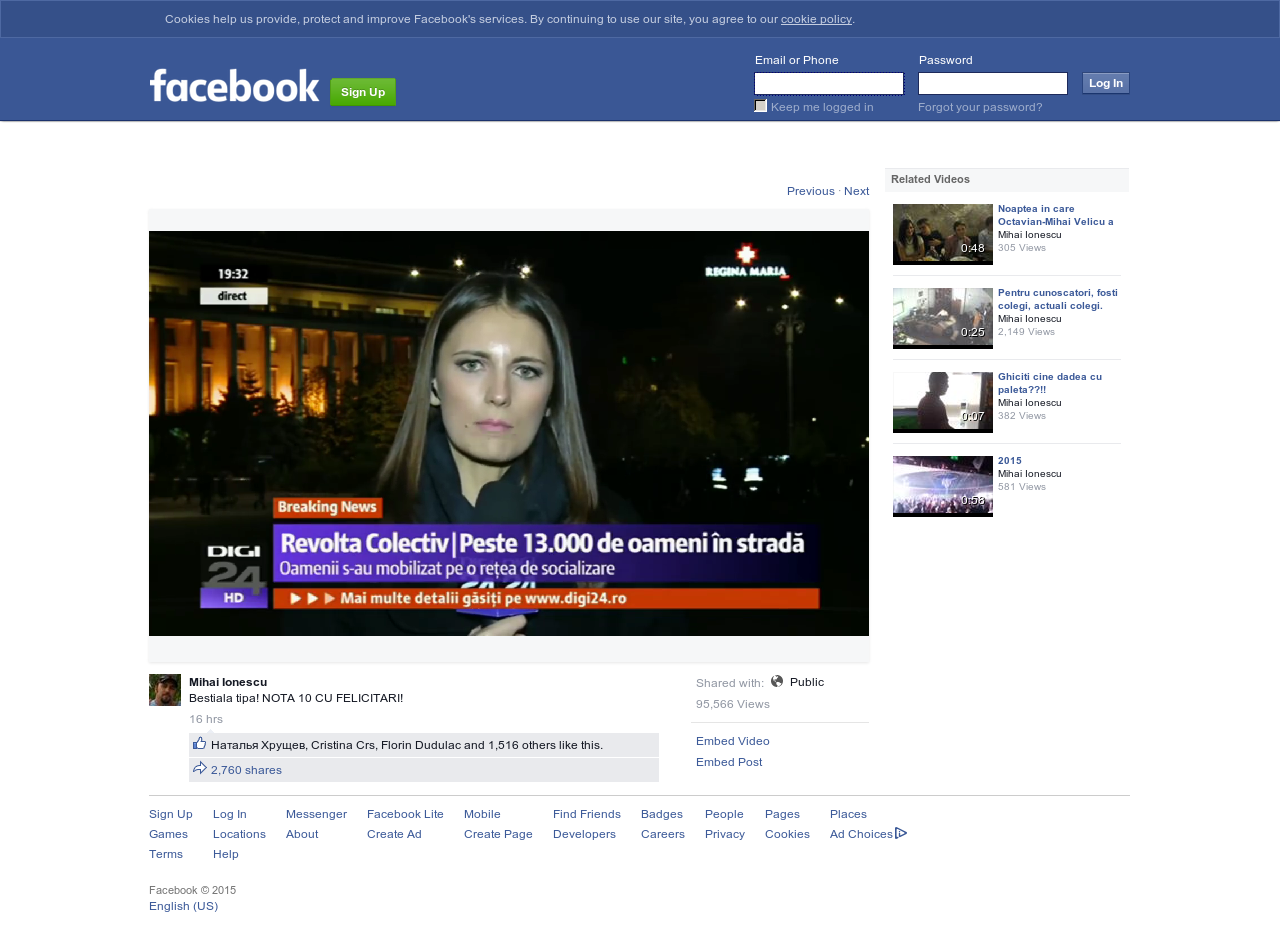Open Mihai Ionescu author name link
1280x934 pixels.
point(228,682)
